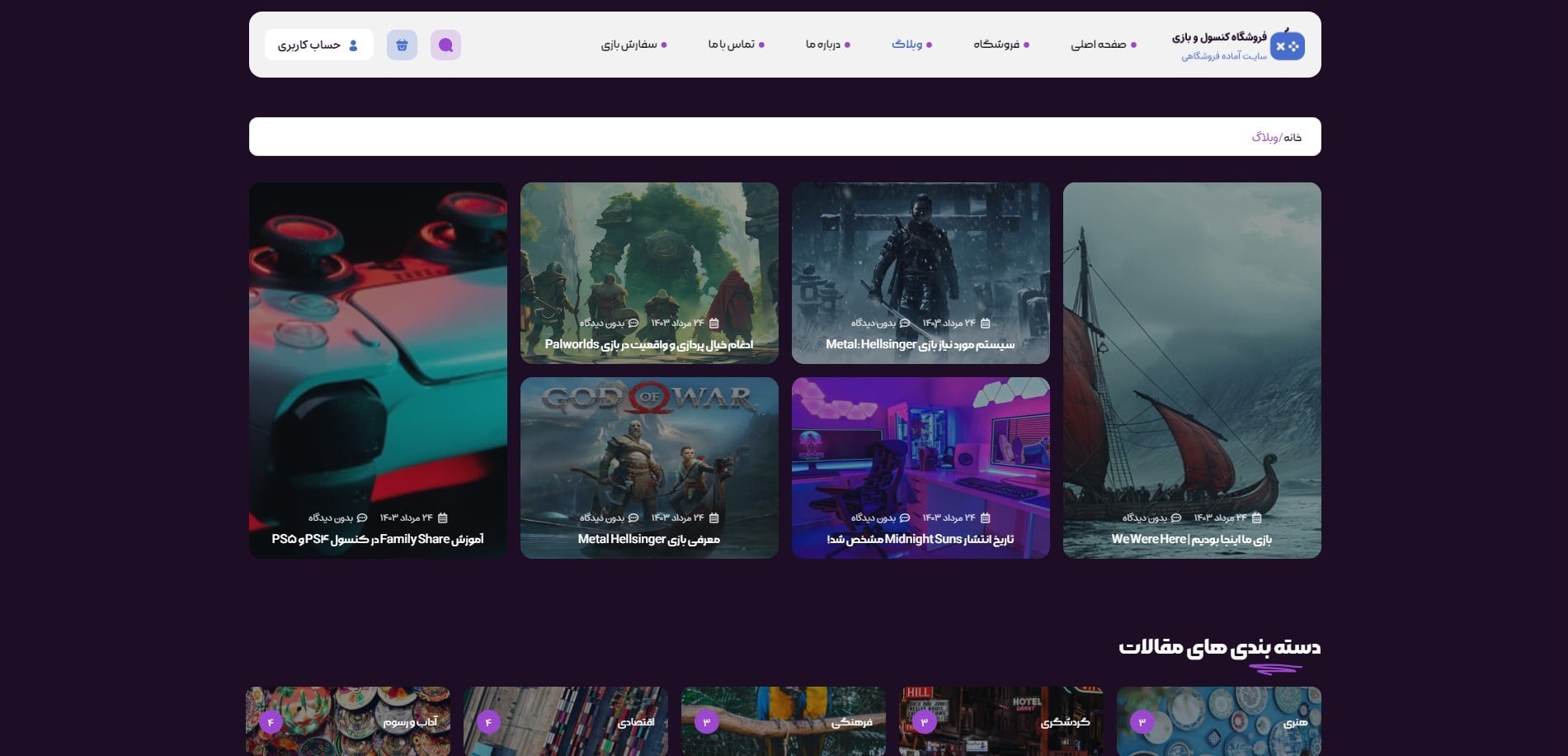Viewport: 1568px width, 756px height.
Task: Click the date on the Midnight Suns post
Action: coord(949,517)
